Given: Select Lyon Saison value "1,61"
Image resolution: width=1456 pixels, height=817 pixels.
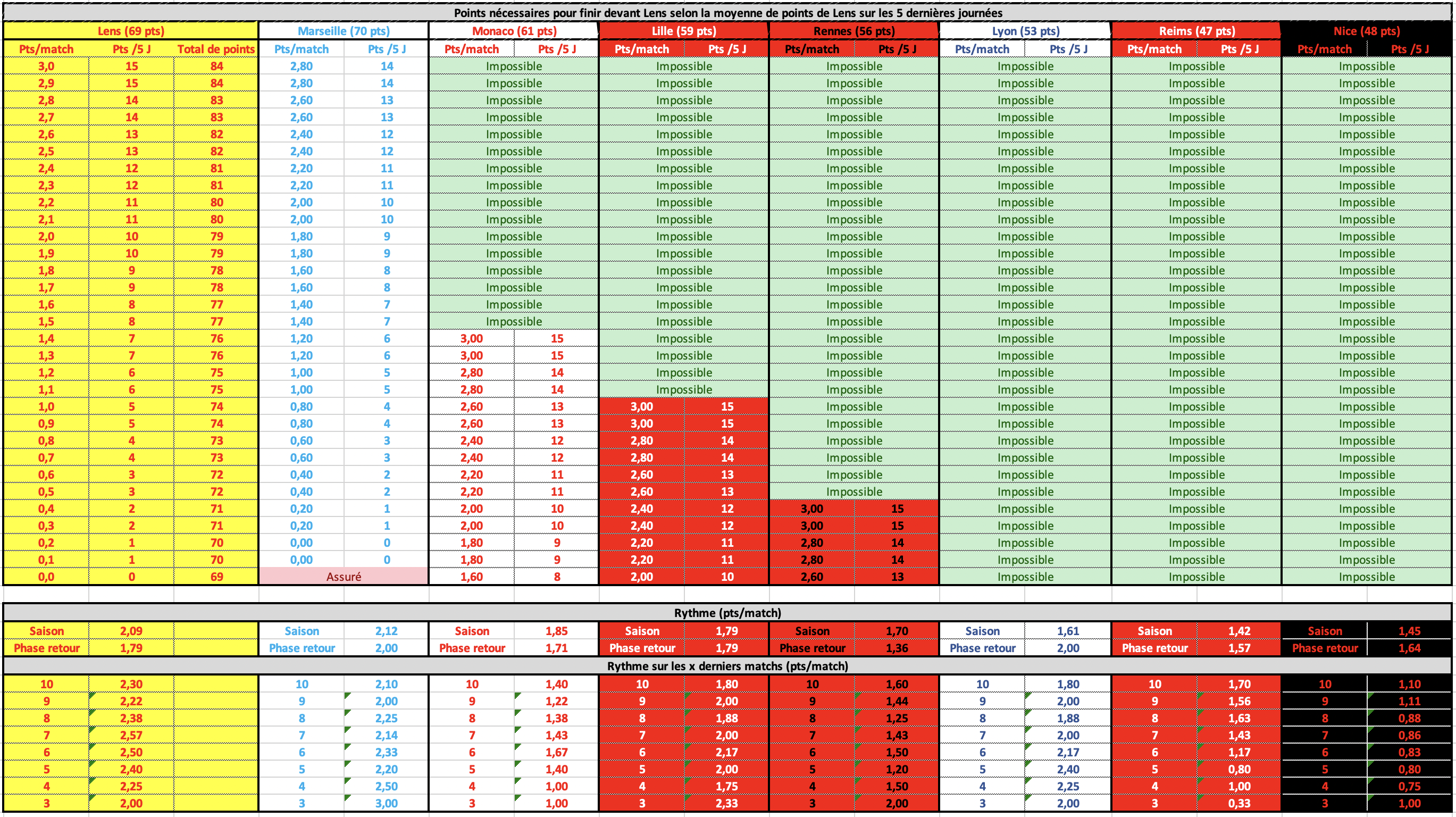Looking at the screenshot, I should [1068, 631].
